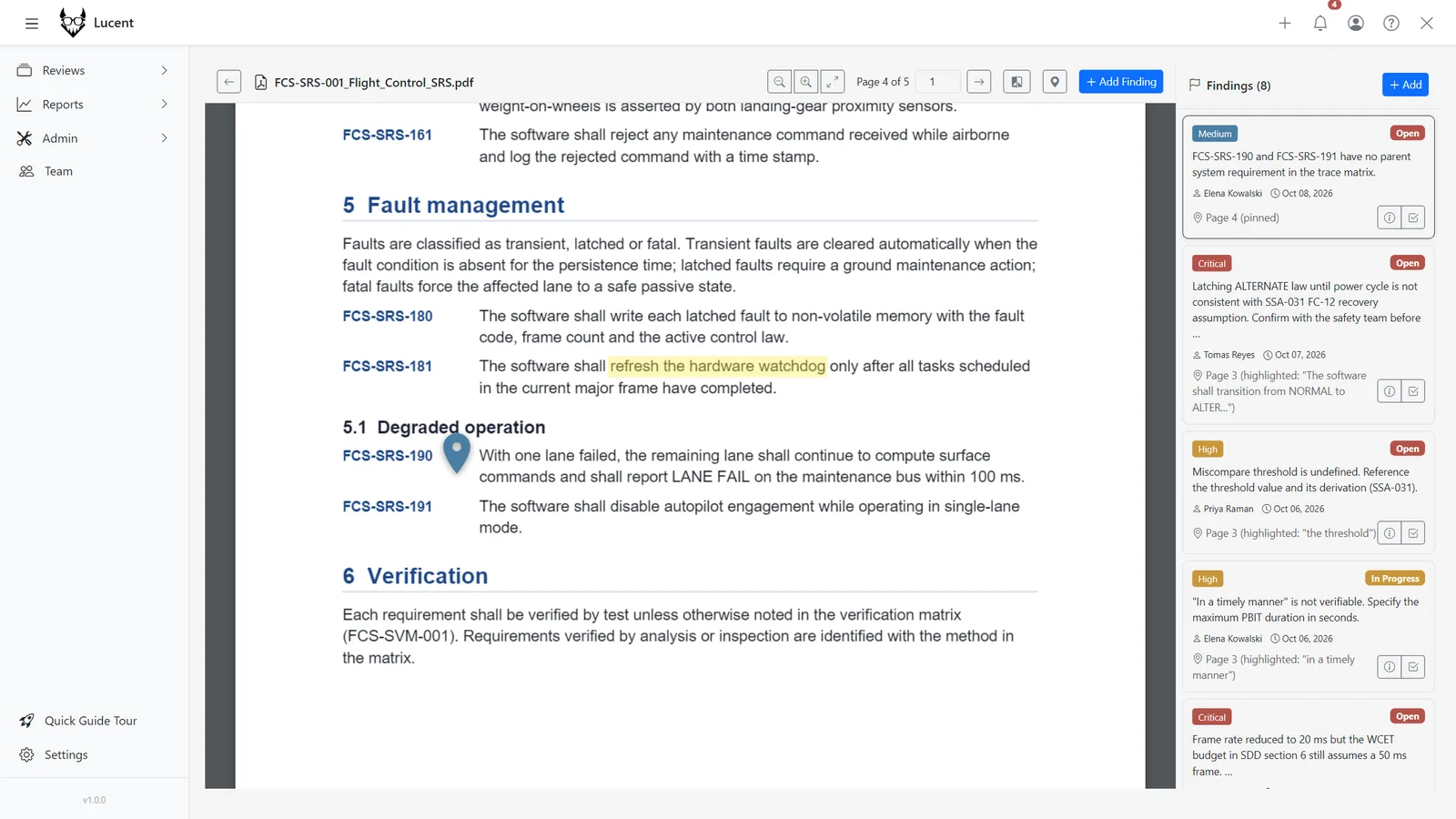The image size is (1456, 819).
Task: Open the notifications bell
Action: click(1320, 24)
